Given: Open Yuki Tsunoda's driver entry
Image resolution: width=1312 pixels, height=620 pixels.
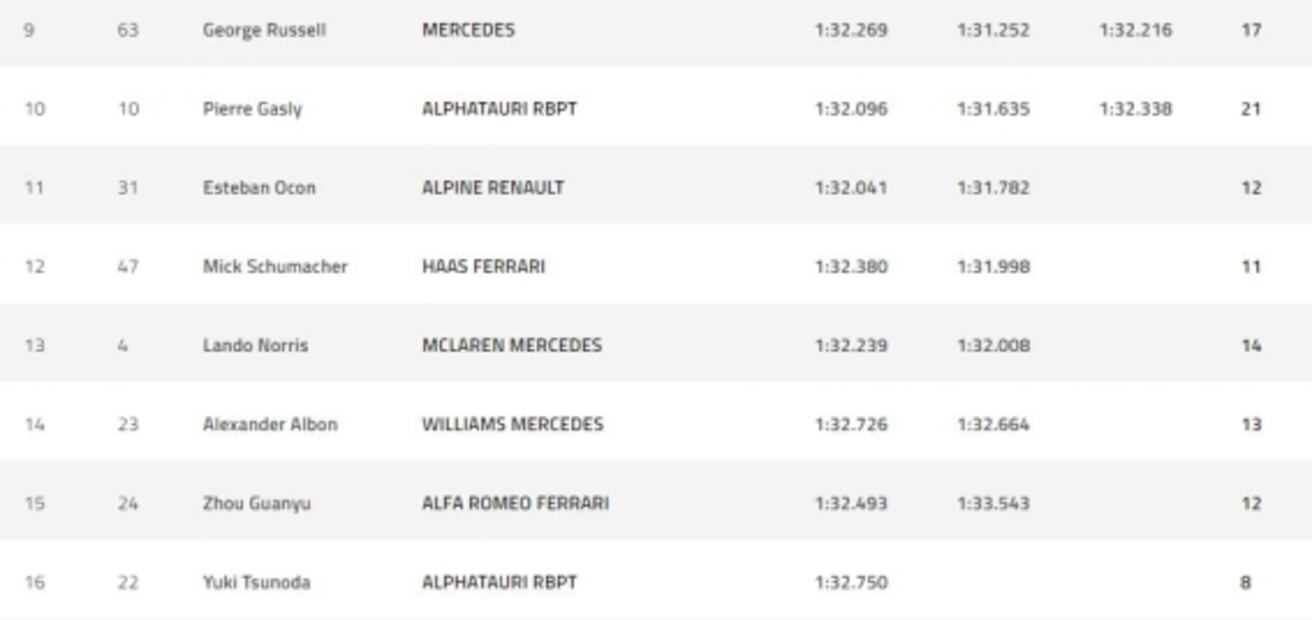Looking at the screenshot, I should click(256, 583).
